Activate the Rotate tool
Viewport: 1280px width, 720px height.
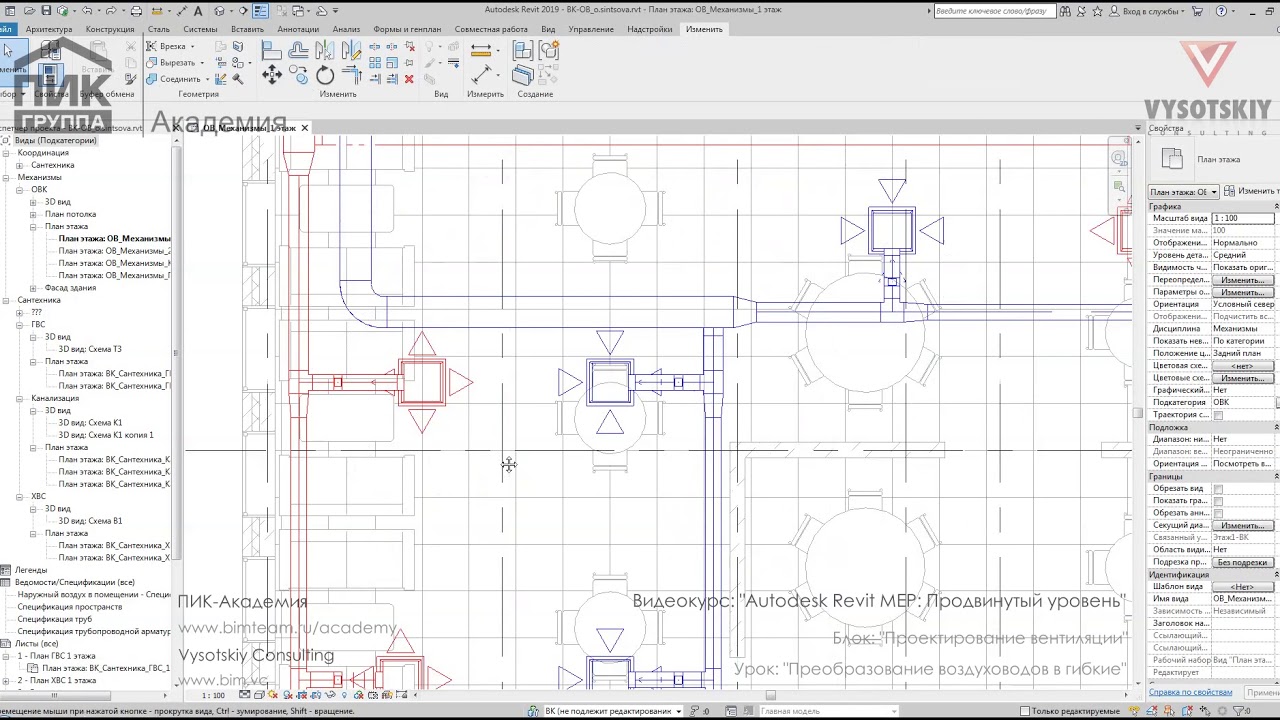pos(325,75)
